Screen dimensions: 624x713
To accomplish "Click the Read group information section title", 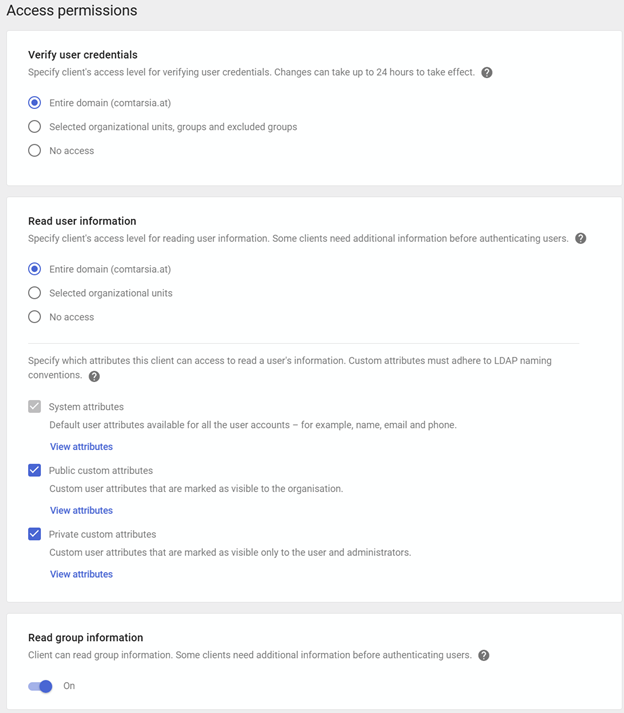I will point(85,638).
